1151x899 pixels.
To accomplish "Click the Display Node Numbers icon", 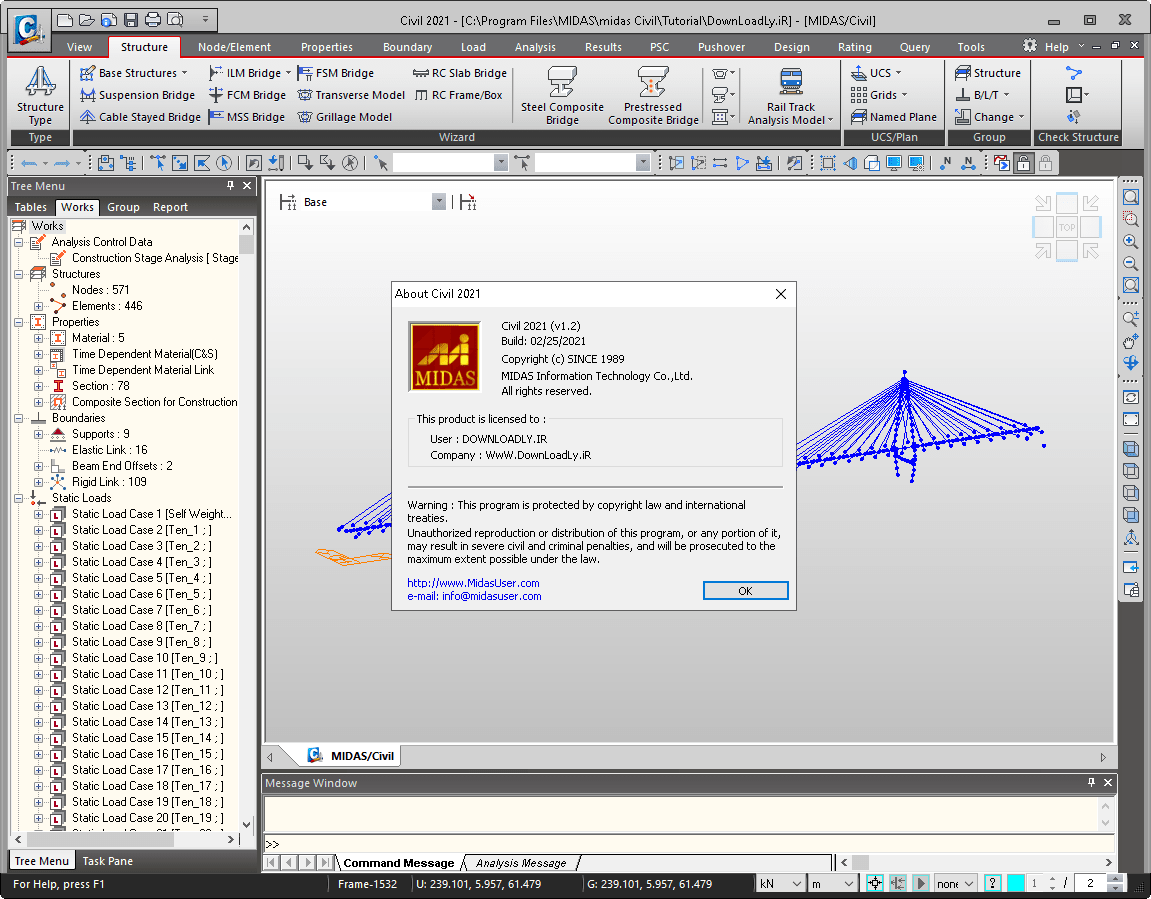I will tap(945, 163).
